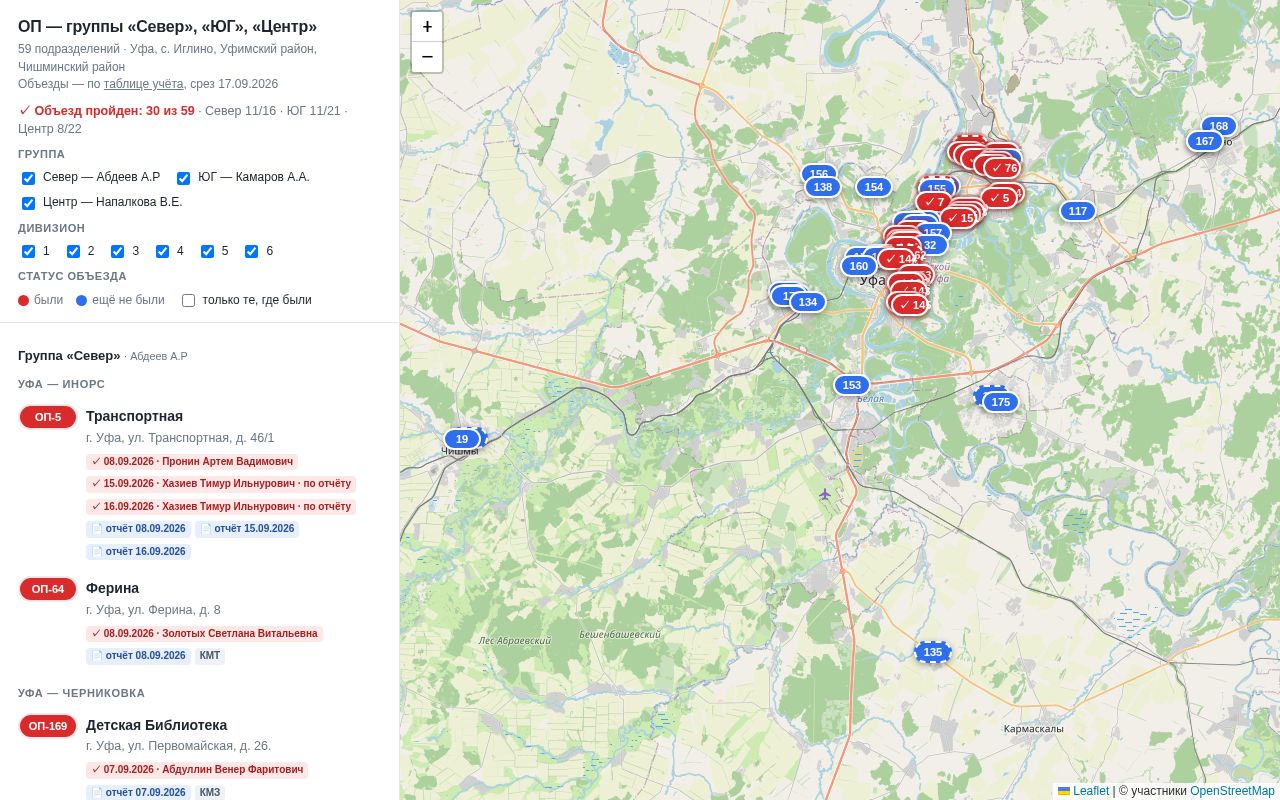Uncheck division 2 checkbox
Image resolution: width=1280 pixels, height=800 pixels.
tap(73, 252)
